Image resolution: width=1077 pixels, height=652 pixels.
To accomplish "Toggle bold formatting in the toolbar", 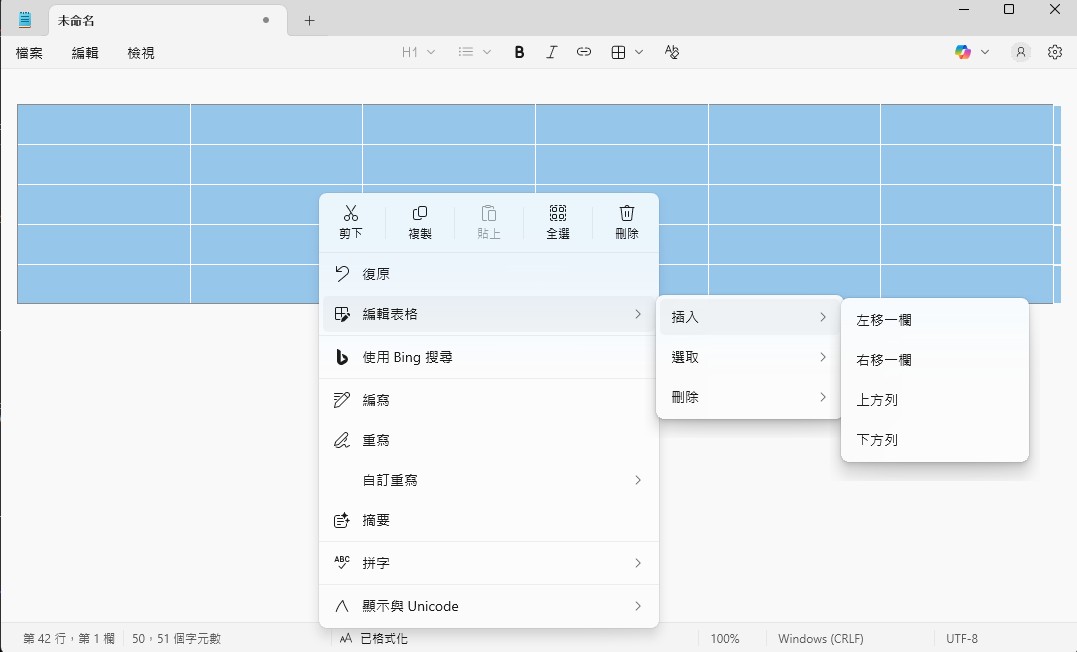I will point(519,51).
